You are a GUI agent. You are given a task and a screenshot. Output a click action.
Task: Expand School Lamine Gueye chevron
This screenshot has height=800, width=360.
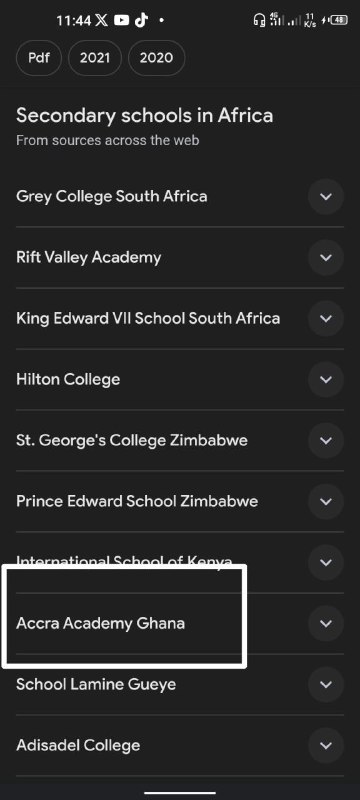[x=326, y=684]
